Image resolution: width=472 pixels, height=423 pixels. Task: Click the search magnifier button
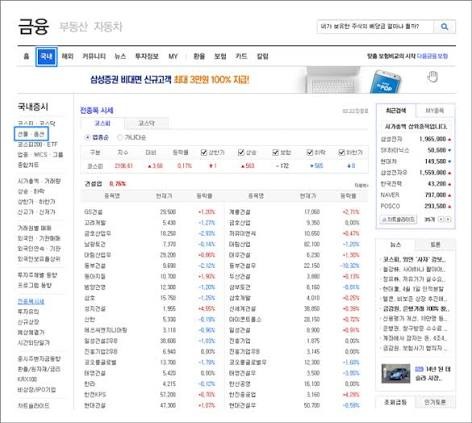tap(444, 27)
